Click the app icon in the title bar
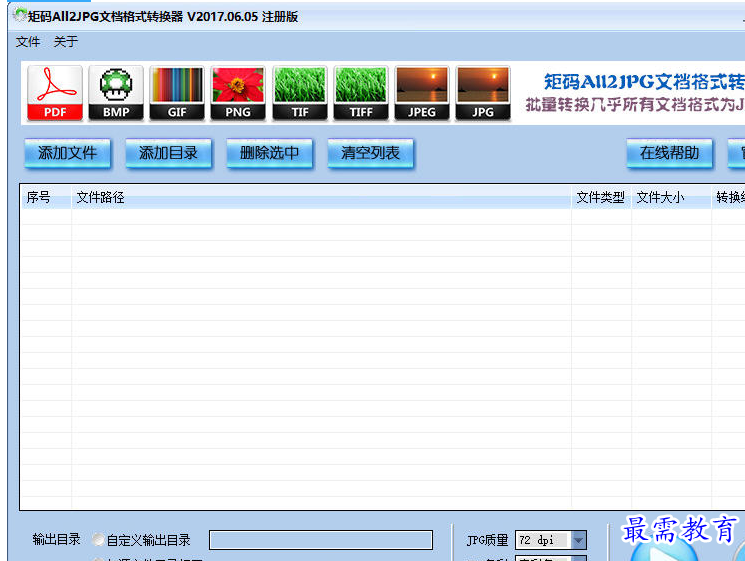Viewport: 745px width, 561px height. [x=19, y=16]
